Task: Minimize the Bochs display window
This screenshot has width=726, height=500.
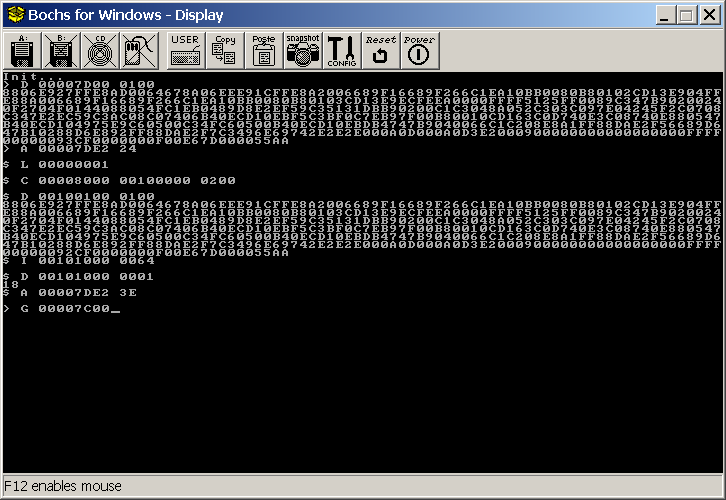Action: tap(664, 15)
